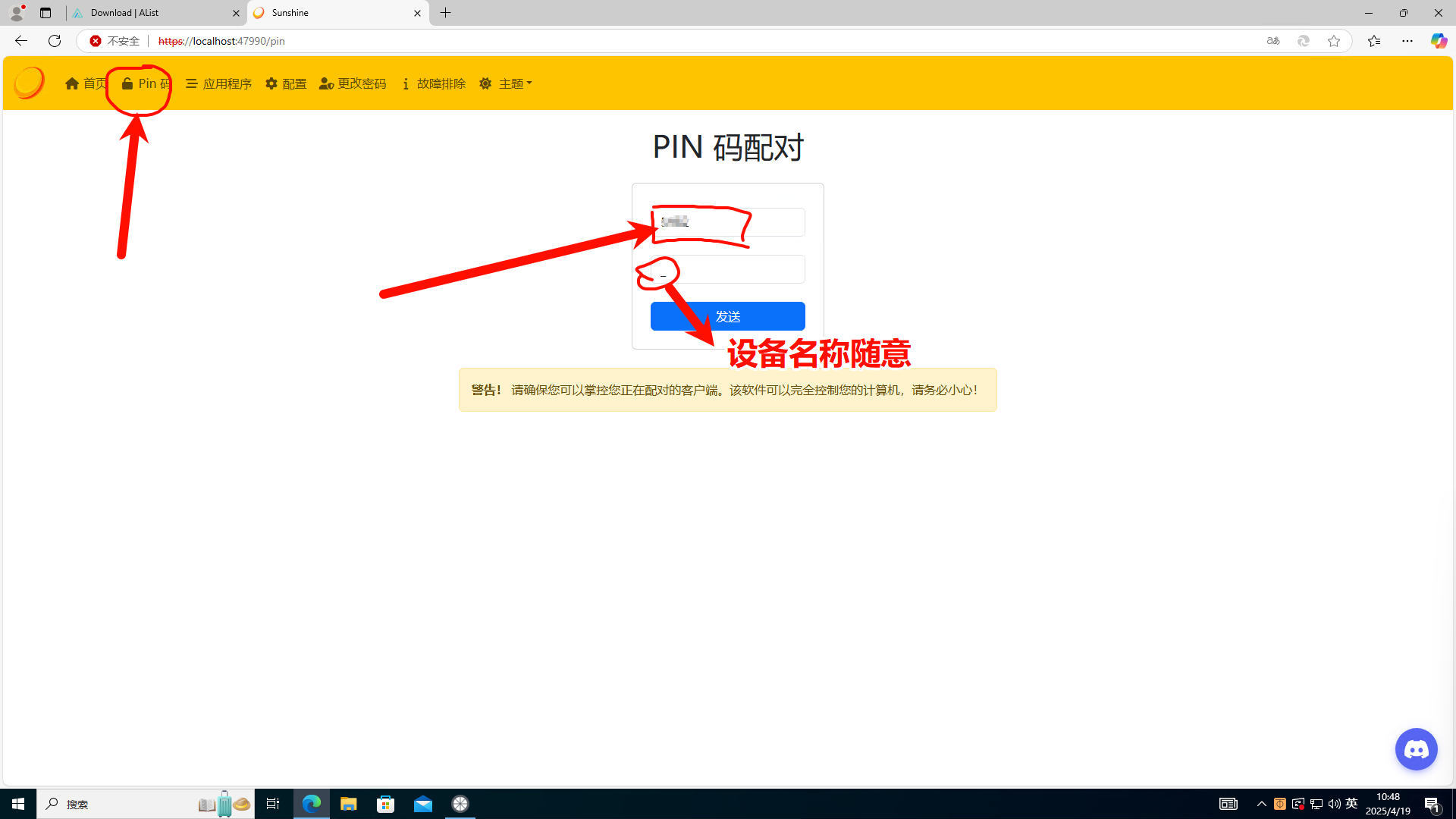Open the favorites list icon

tap(1374, 41)
